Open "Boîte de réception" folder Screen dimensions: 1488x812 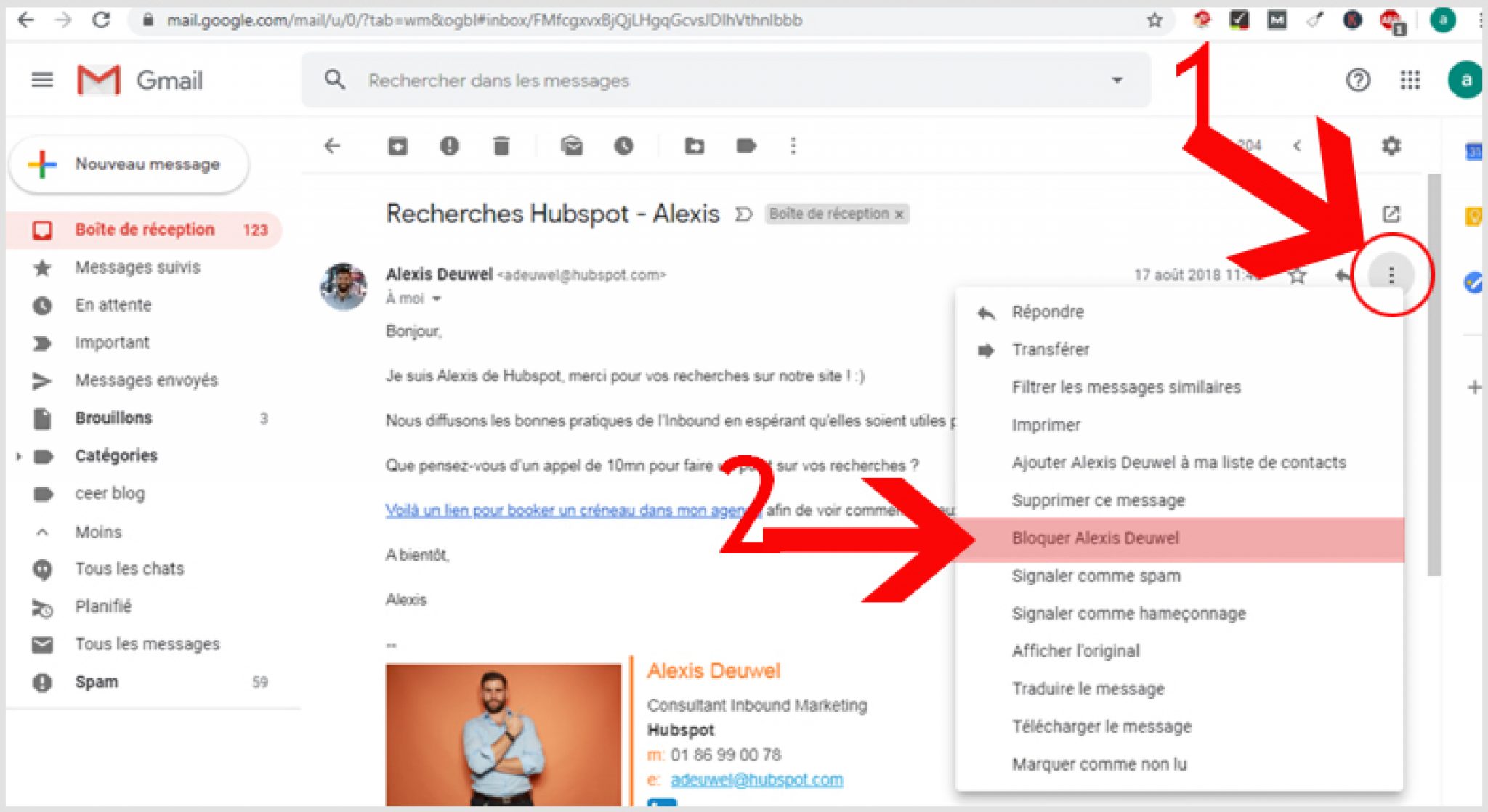point(144,230)
